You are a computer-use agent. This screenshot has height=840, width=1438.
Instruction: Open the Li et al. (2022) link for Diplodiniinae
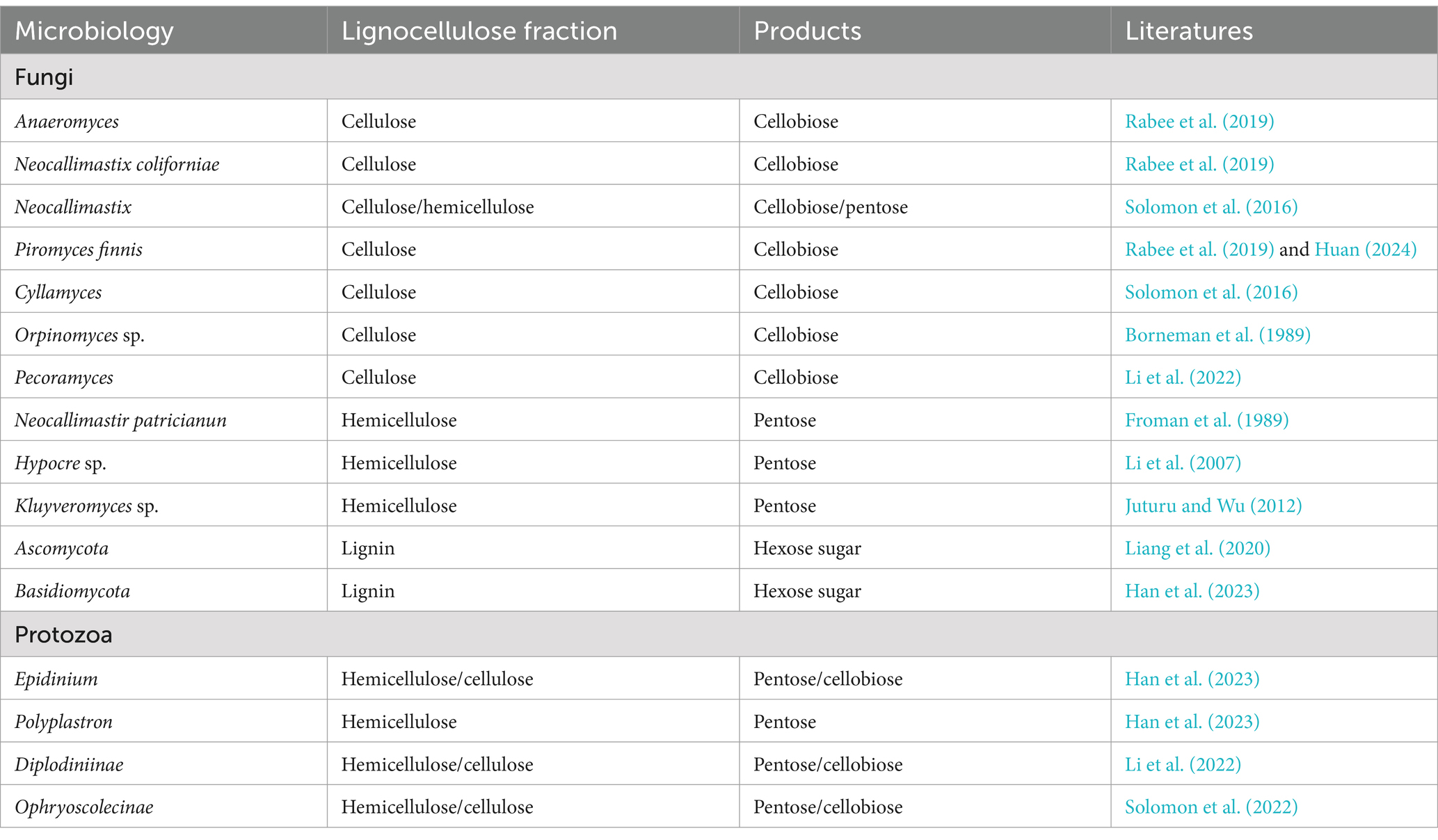coord(1183,764)
